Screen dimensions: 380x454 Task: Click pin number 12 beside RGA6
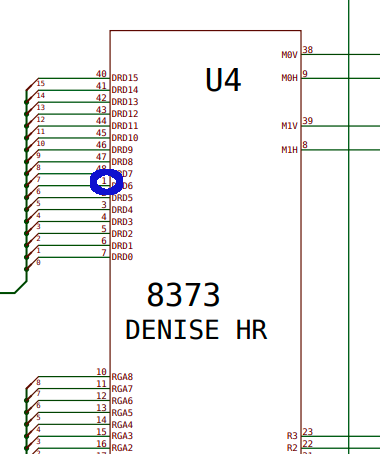101,396
